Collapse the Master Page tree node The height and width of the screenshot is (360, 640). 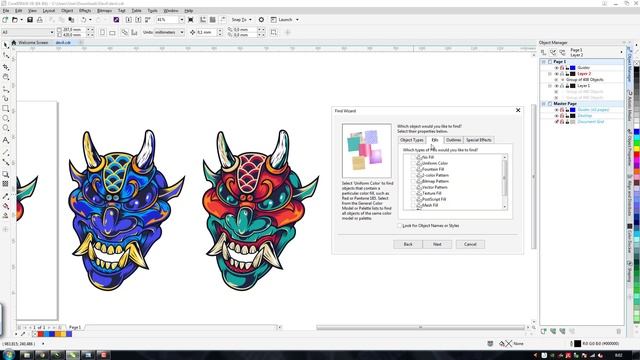(544, 104)
